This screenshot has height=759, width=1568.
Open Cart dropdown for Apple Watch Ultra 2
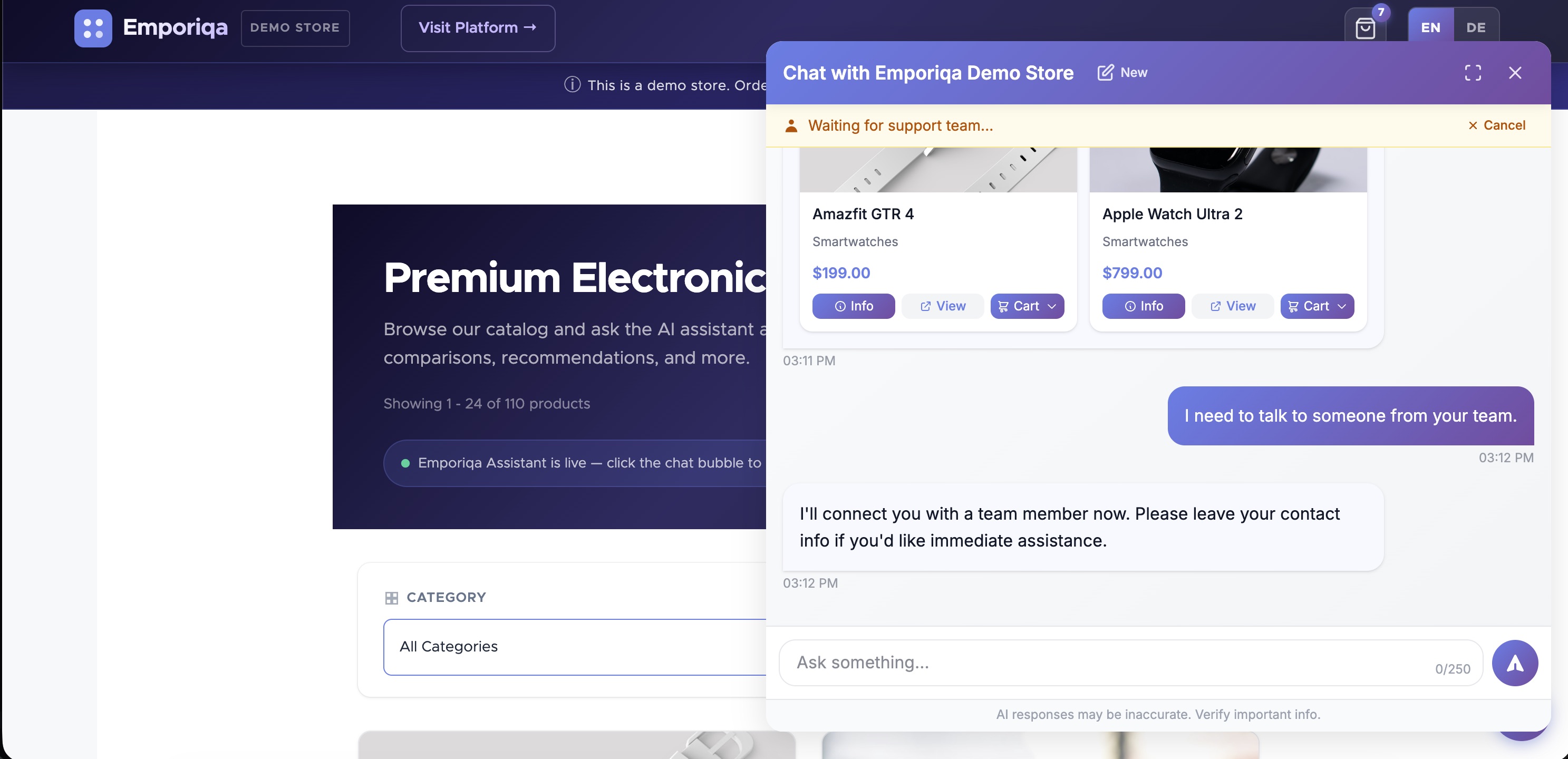pos(1317,306)
